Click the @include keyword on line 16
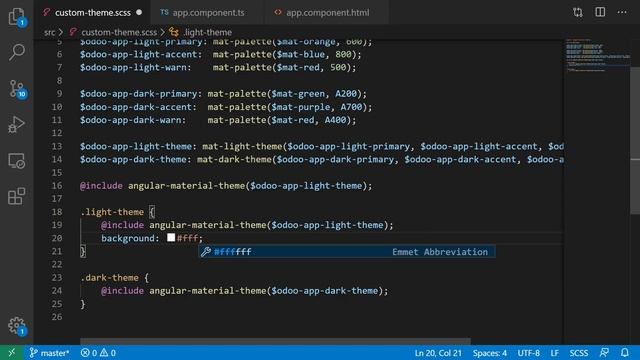Image resolution: width=640 pixels, height=360 pixels. coord(101,186)
